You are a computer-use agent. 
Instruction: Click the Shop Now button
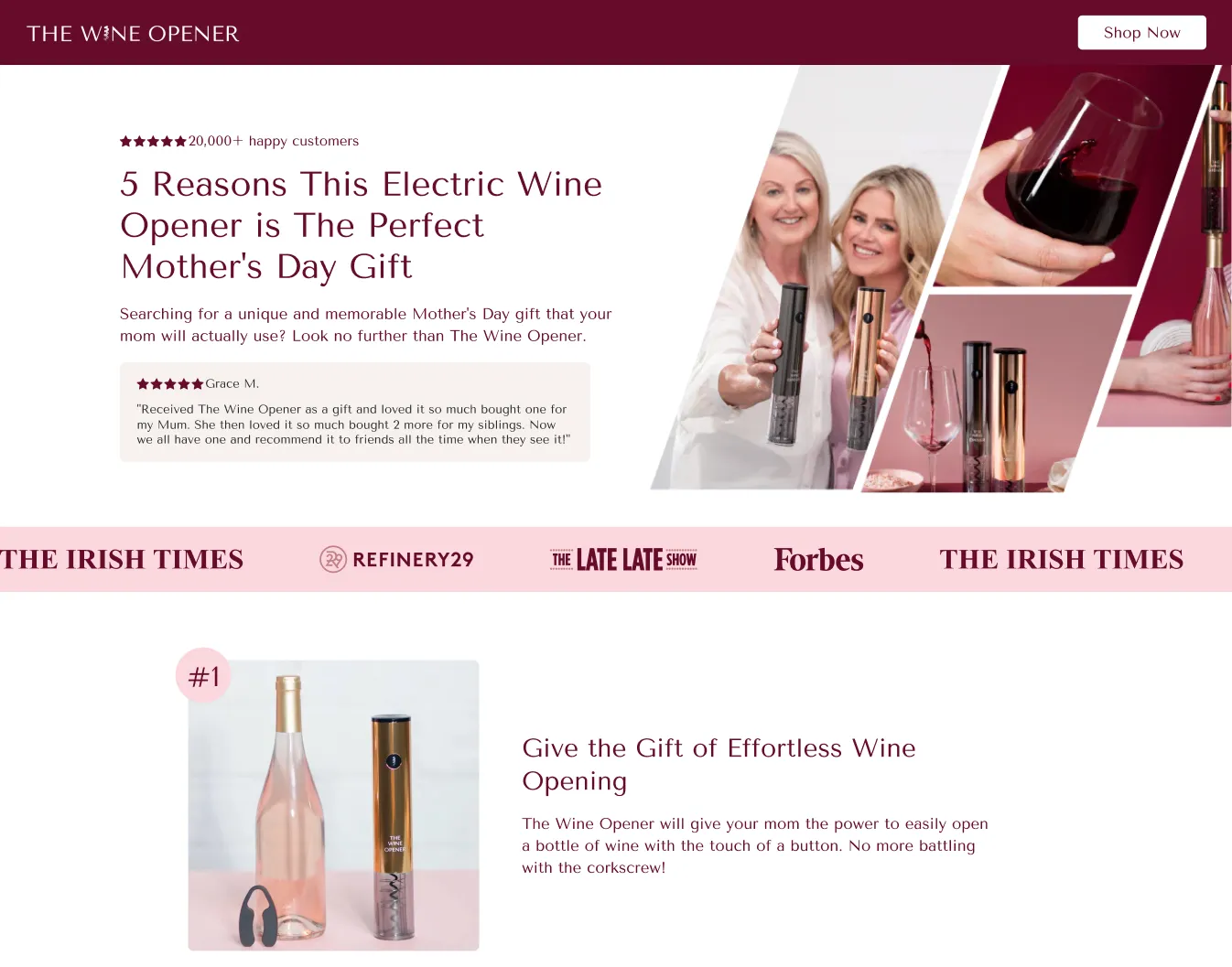click(x=1141, y=33)
